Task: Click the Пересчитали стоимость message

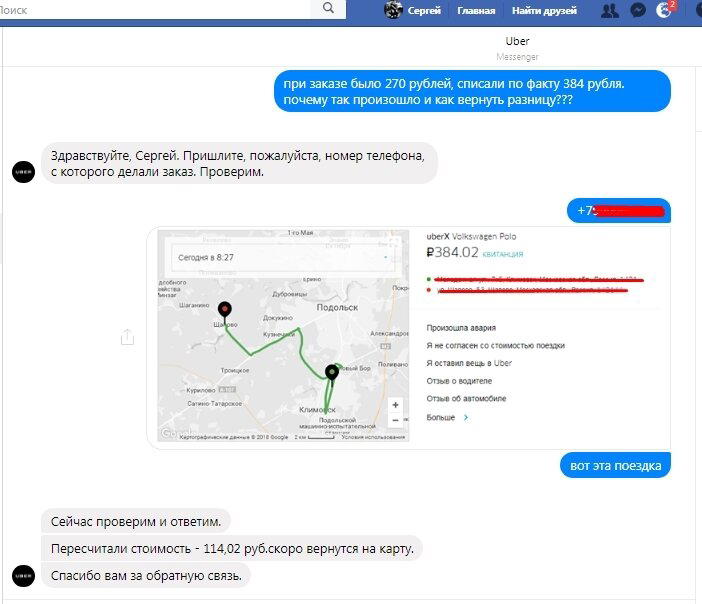Action: (232, 548)
